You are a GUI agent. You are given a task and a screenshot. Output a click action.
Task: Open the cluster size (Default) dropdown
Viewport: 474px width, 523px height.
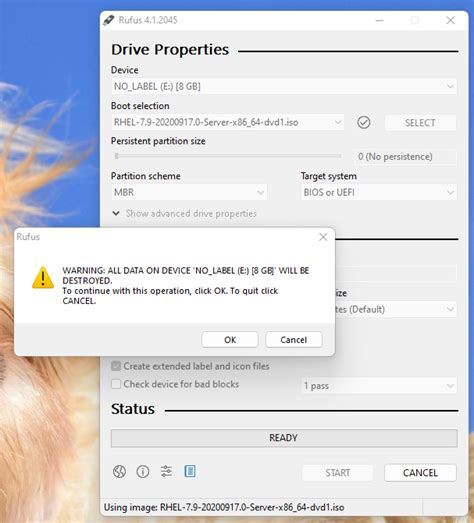tap(395, 309)
